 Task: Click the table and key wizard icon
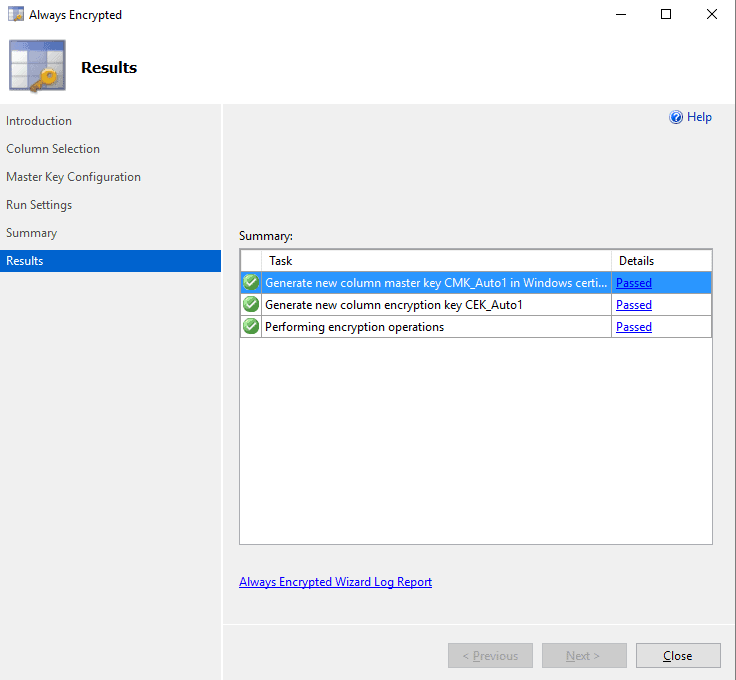(x=37, y=68)
